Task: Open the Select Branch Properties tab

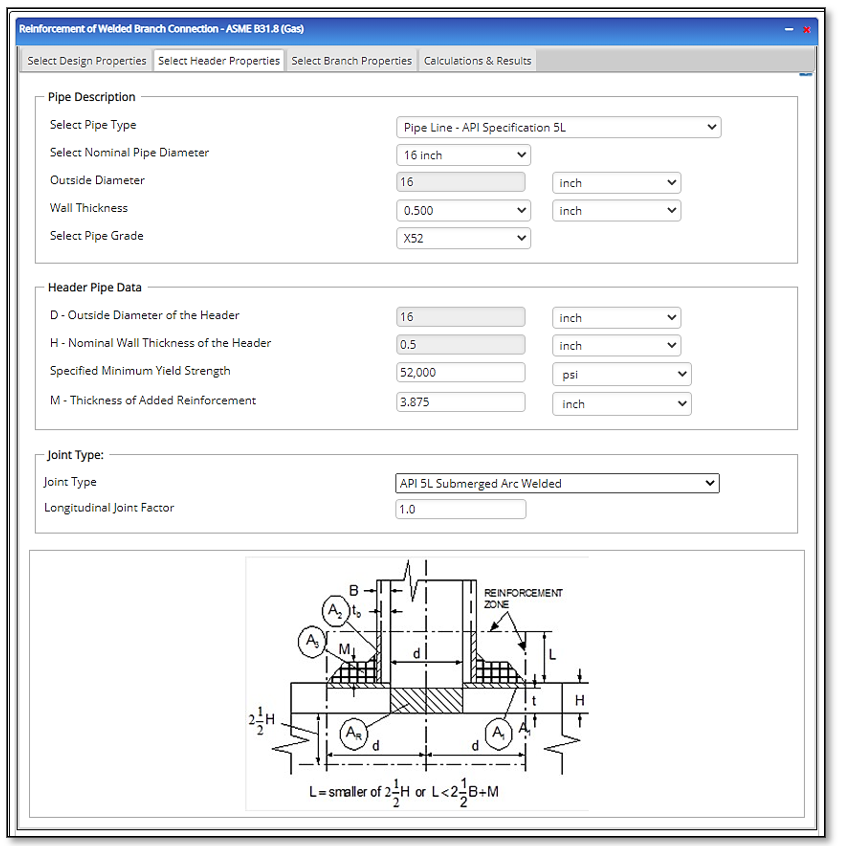Action: coord(351,61)
